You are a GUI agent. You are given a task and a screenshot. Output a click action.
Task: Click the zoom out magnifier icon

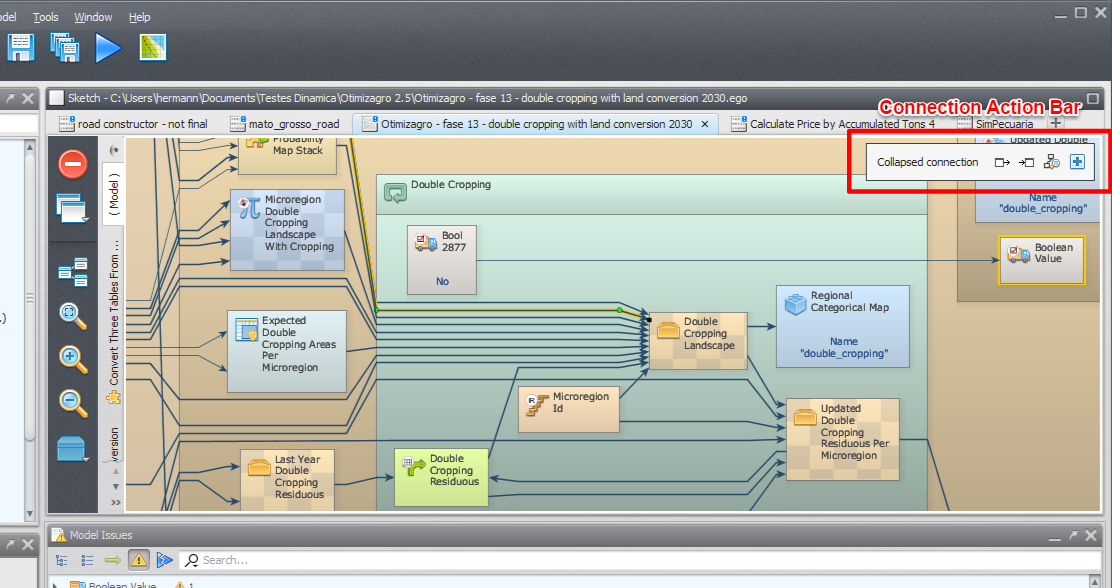[x=73, y=402]
